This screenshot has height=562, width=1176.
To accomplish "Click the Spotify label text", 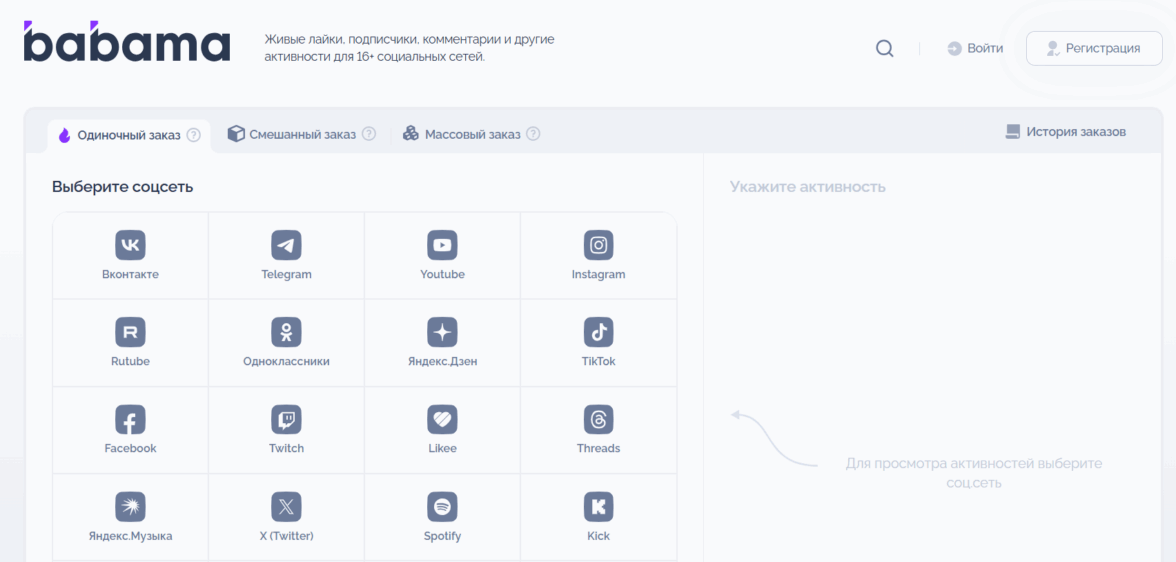I will (442, 536).
